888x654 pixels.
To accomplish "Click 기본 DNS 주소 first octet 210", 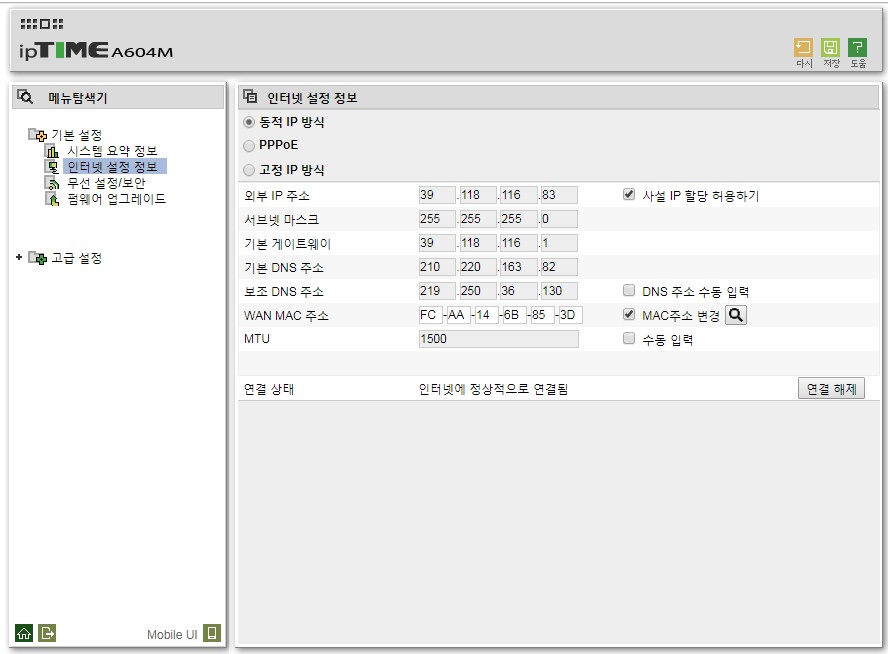I will tap(437, 267).
